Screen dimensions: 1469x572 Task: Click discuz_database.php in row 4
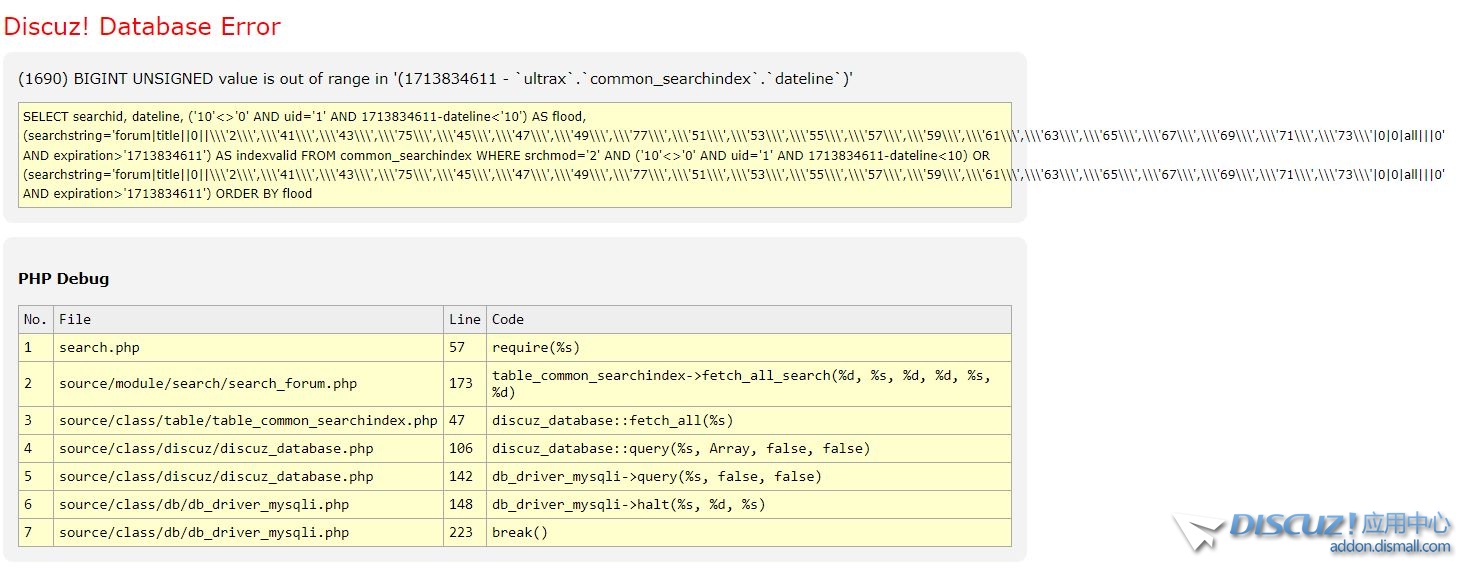pyautogui.click(x=215, y=448)
